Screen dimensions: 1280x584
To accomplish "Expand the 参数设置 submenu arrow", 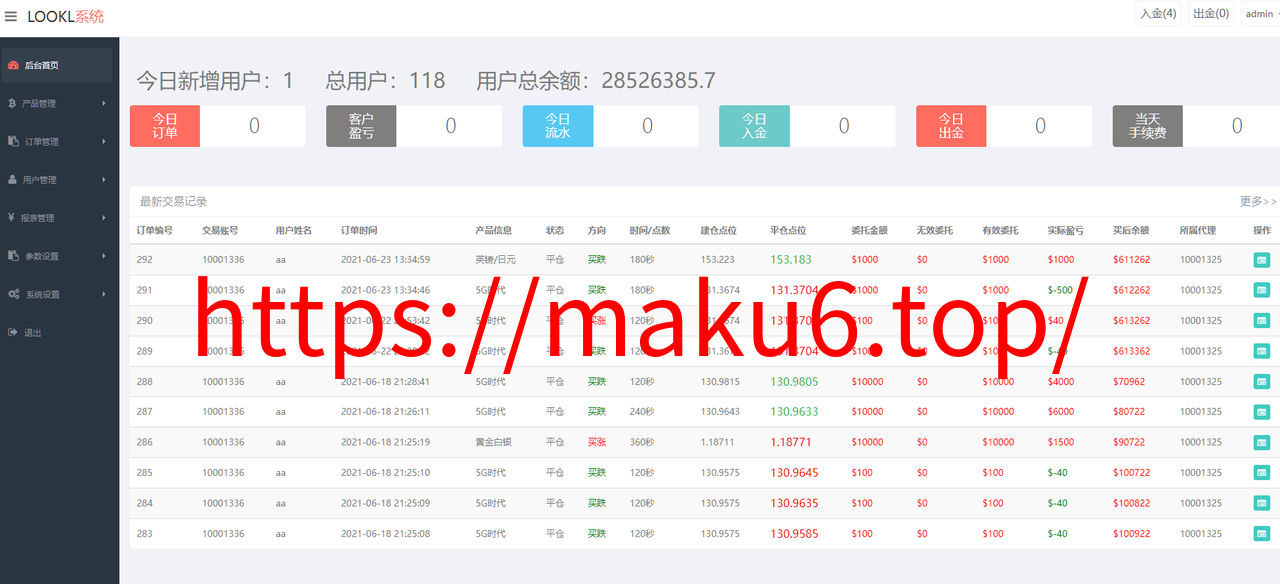I will click(104, 256).
